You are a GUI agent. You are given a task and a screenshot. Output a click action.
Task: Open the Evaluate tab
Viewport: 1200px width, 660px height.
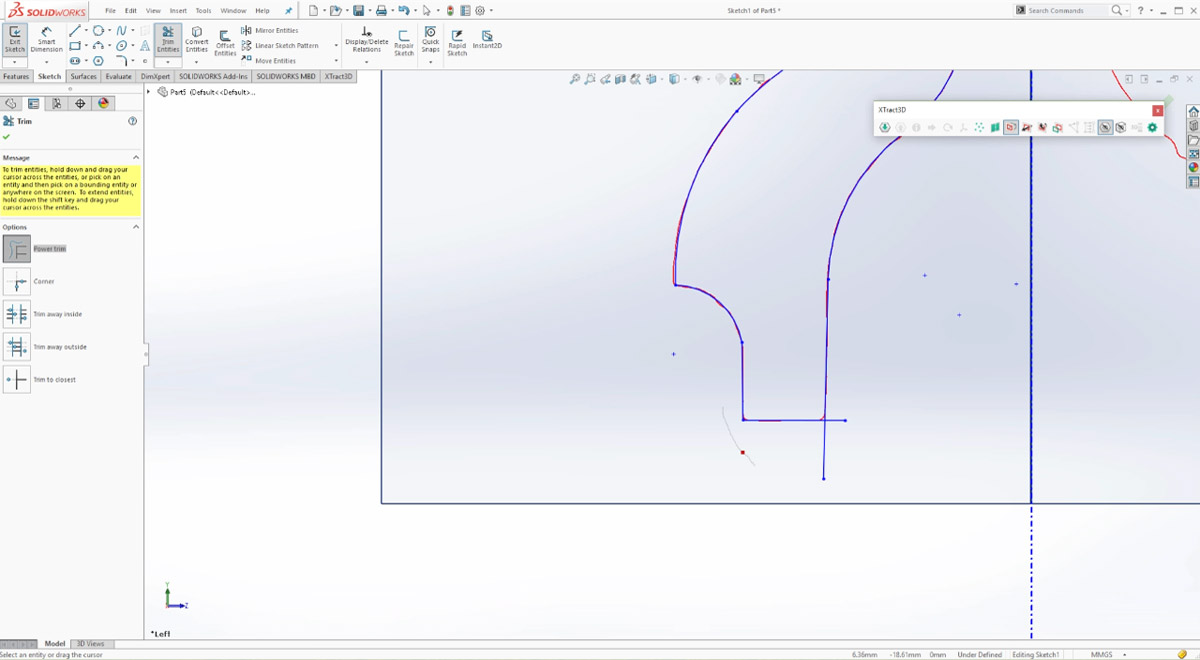(x=118, y=76)
